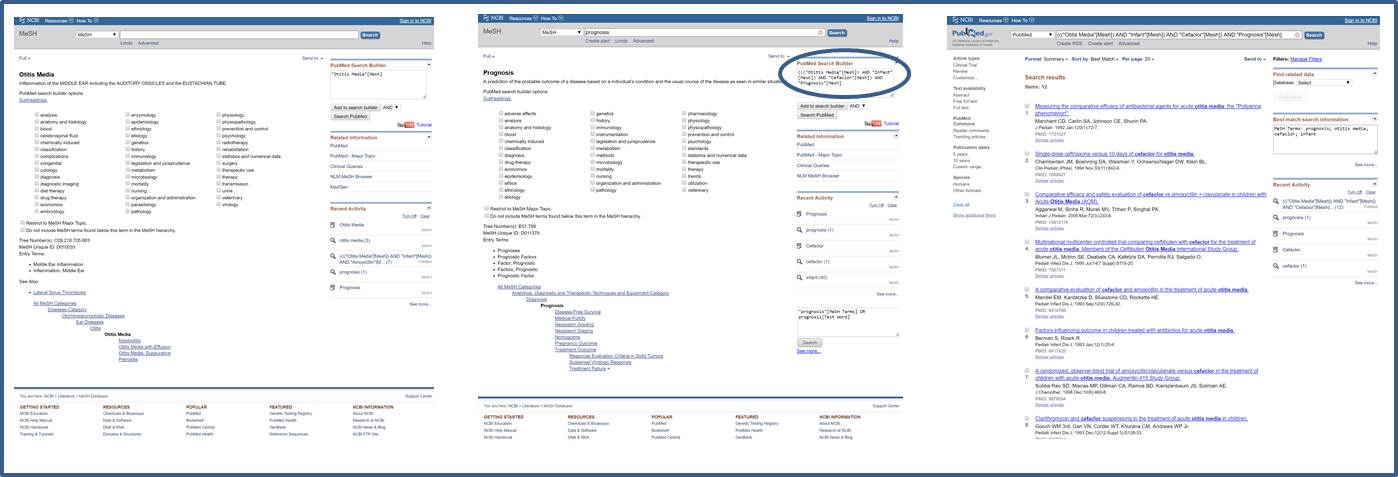Image resolution: width=1398 pixels, height=477 pixels.
Task: Select the checkbox for the first search result
Action: tap(1029, 105)
